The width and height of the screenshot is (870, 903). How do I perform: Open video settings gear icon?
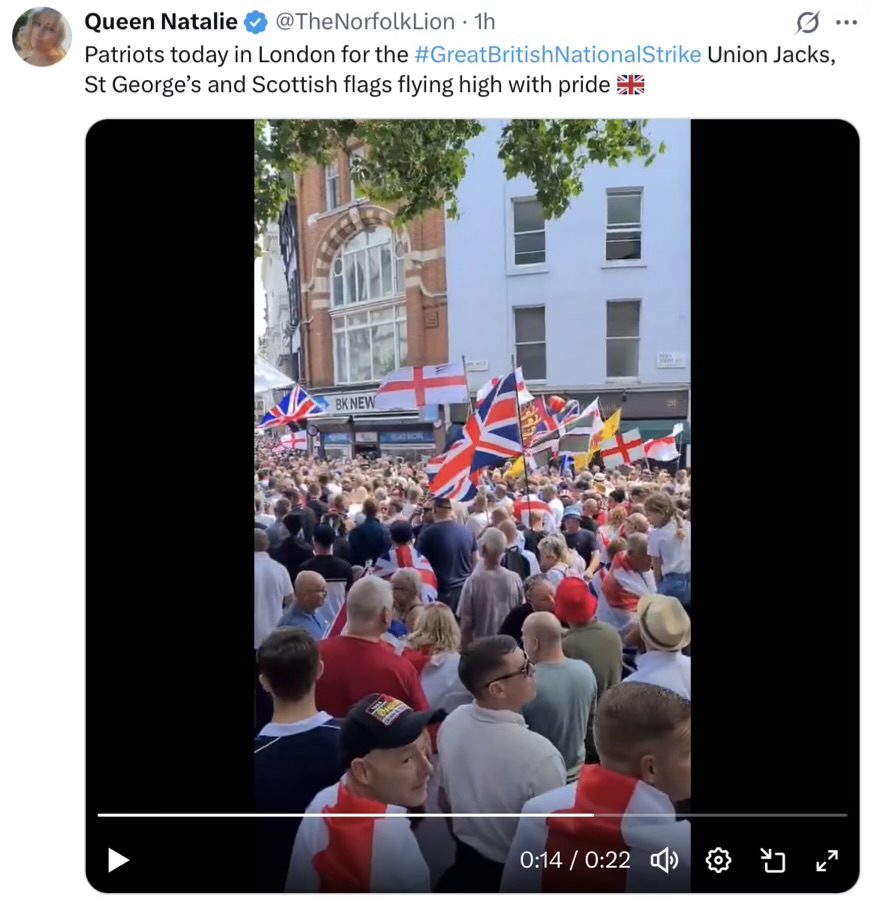pos(718,860)
